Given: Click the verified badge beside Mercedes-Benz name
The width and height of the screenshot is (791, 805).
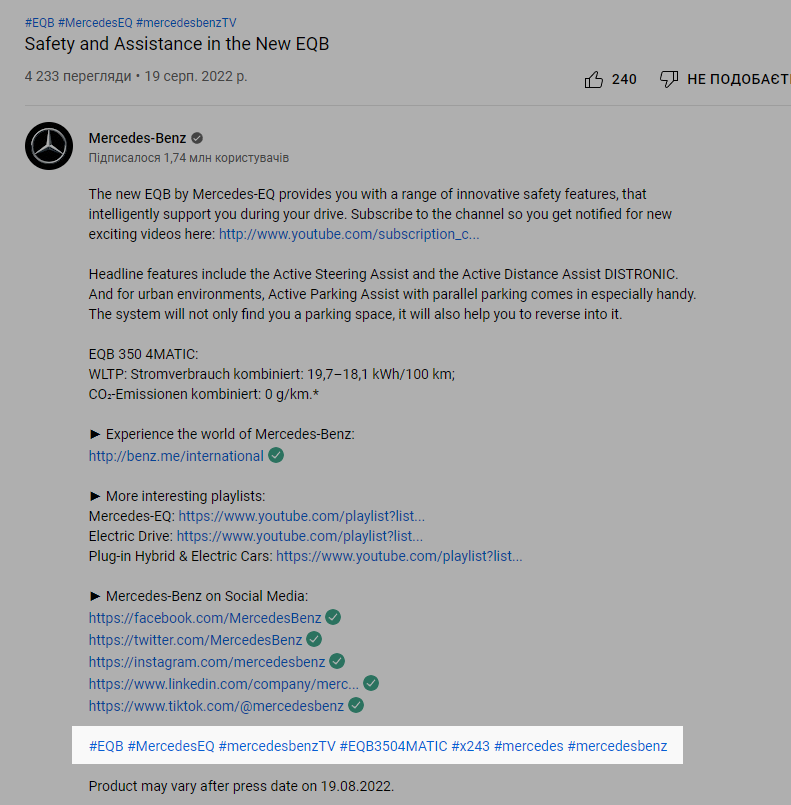Looking at the screenshot, I should (x=198, y=138).
